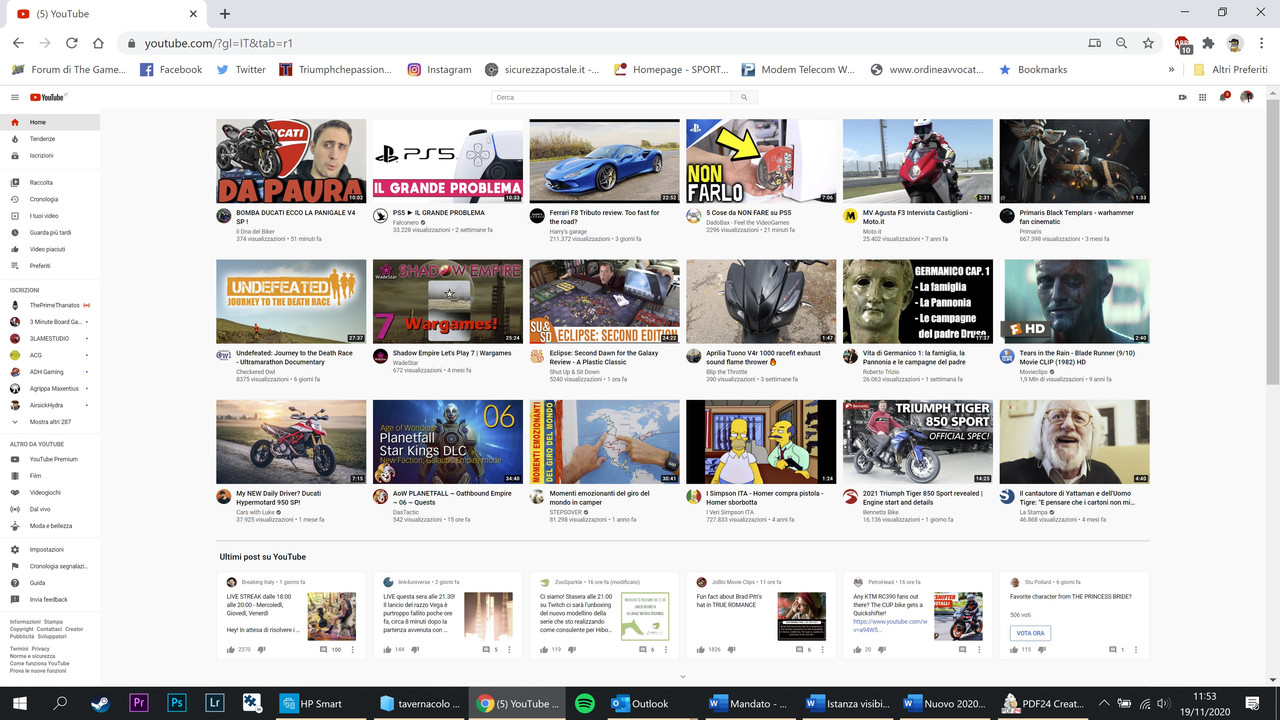
Task: Open Videogiochi in the sidebar
Action: click(x=50, y=492)
